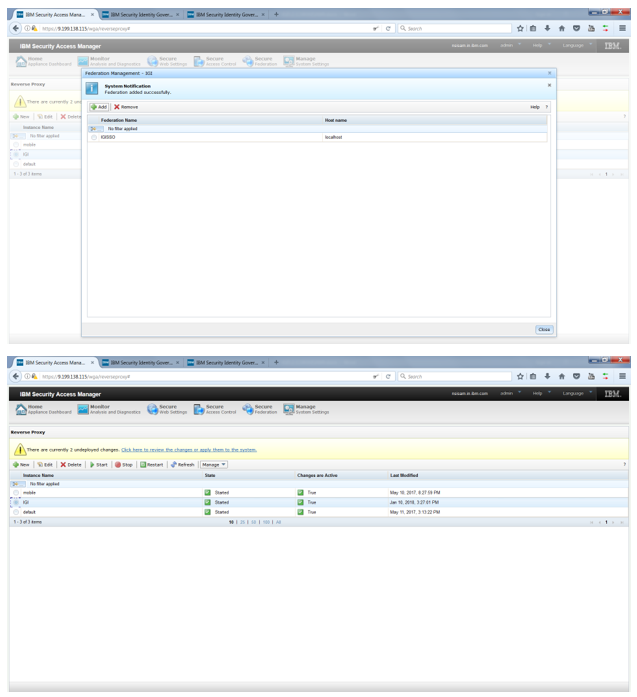The height and width of the screenshot is (697, 637).
Task: Open the Pocket icon in lower browser toolbar
Action: (576, 376)
